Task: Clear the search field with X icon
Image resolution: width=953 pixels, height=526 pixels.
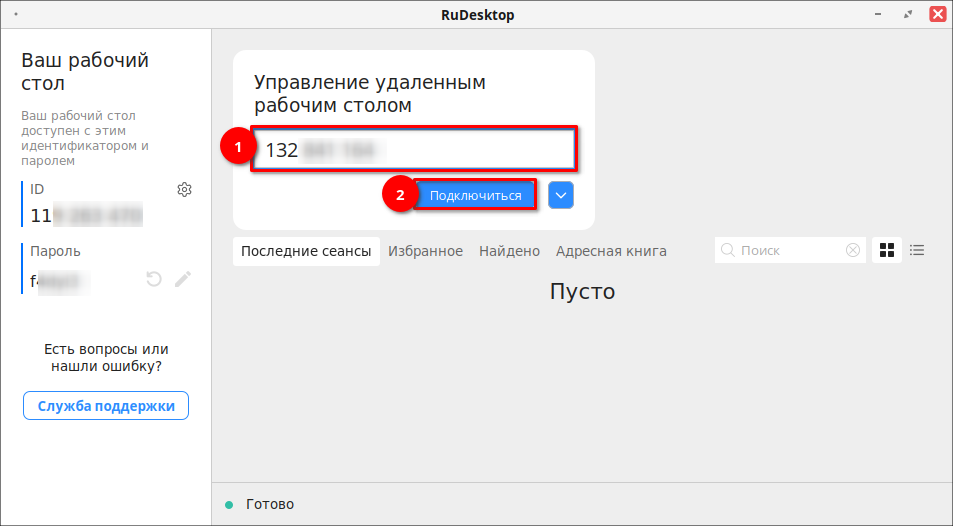Action: pos(853,251)
